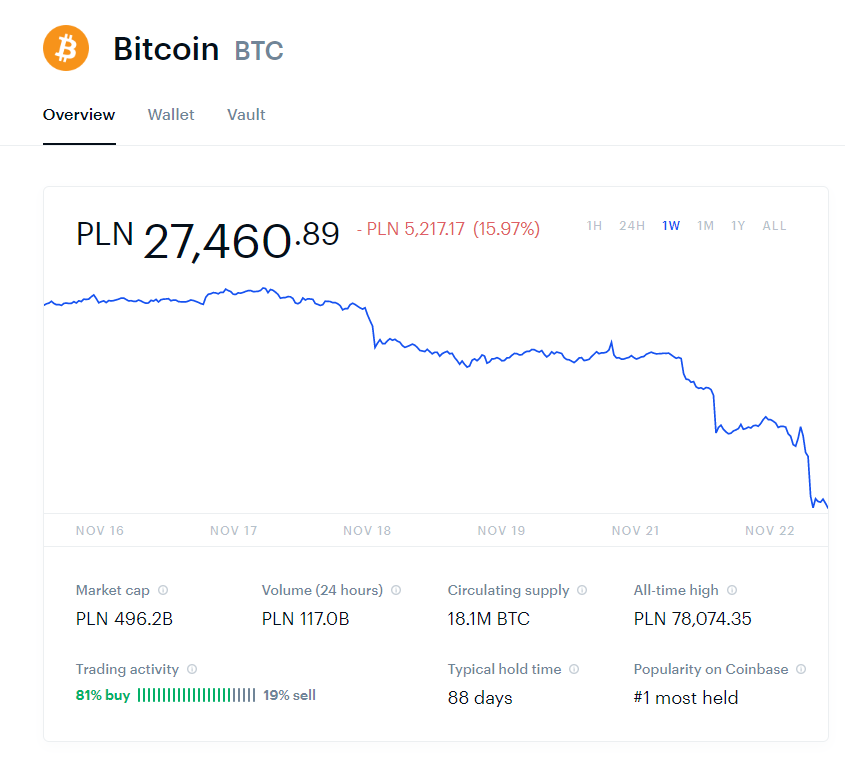Click the orange Bitcoin logo icon
The width and height of the screenshot is (845, 759).
coord(66,48)
